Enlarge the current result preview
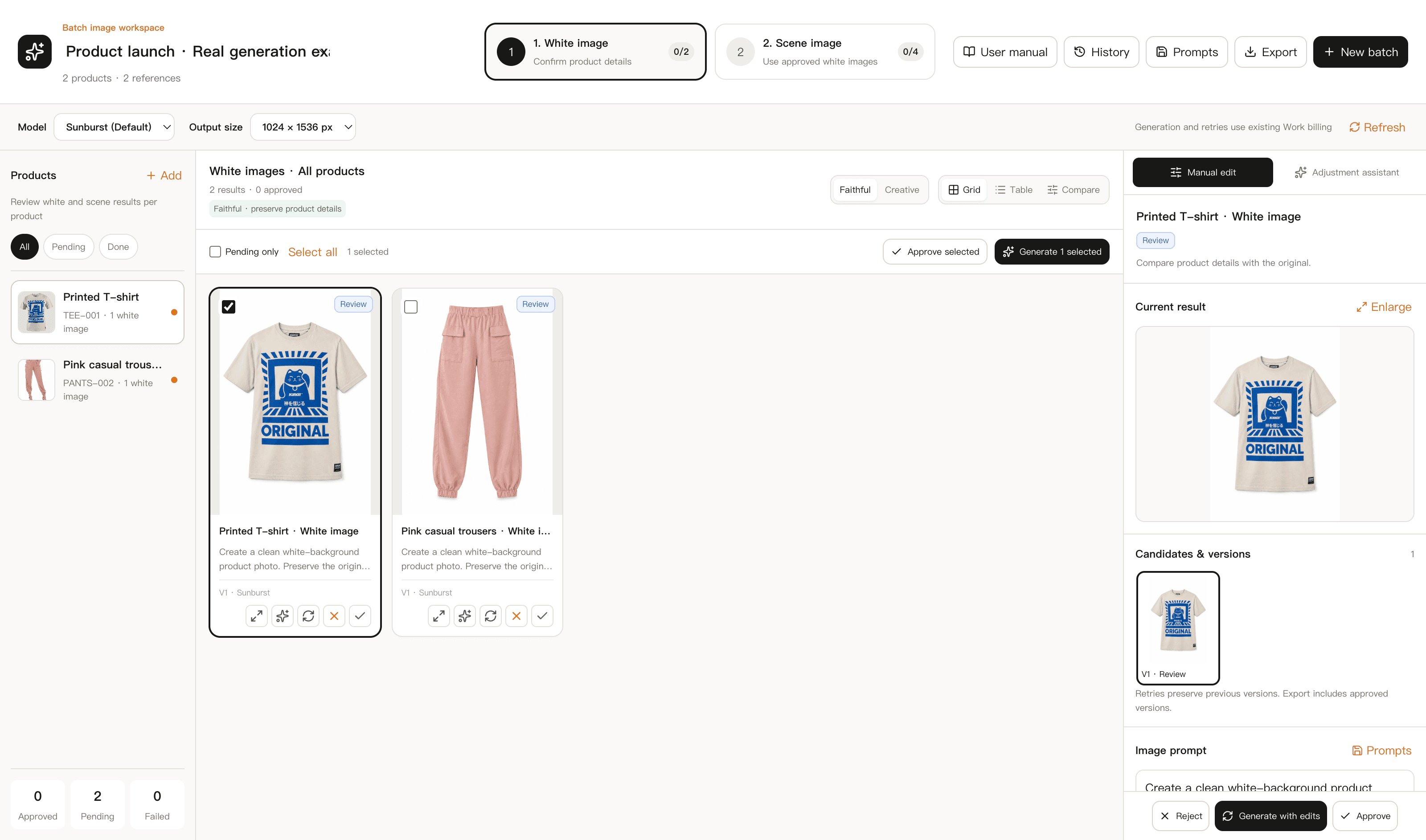 tap(1384, 307)
